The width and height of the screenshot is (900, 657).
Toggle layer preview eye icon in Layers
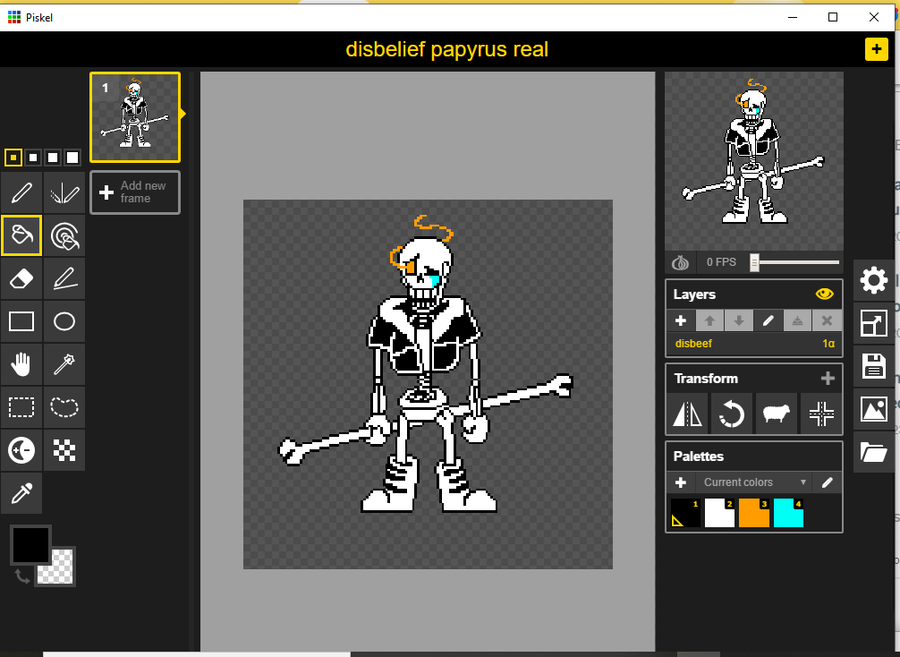(x=824, y=294)
